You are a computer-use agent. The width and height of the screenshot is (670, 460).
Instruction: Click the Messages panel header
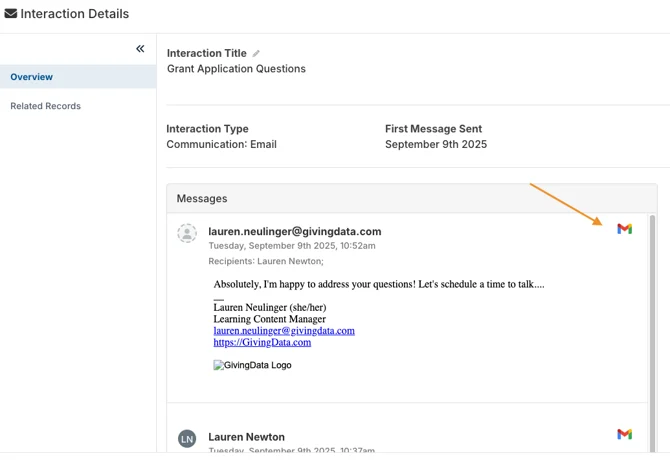412,199
